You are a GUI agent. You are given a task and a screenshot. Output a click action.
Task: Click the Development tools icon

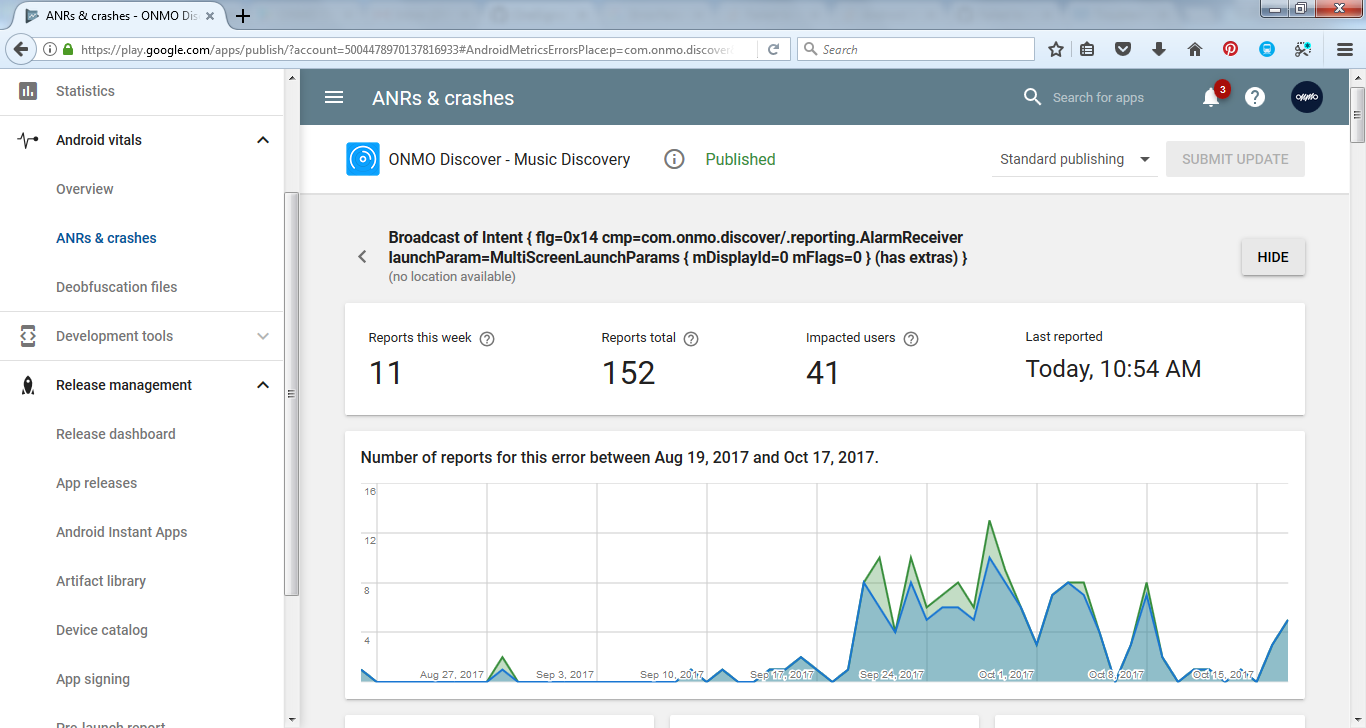point(27,336)
